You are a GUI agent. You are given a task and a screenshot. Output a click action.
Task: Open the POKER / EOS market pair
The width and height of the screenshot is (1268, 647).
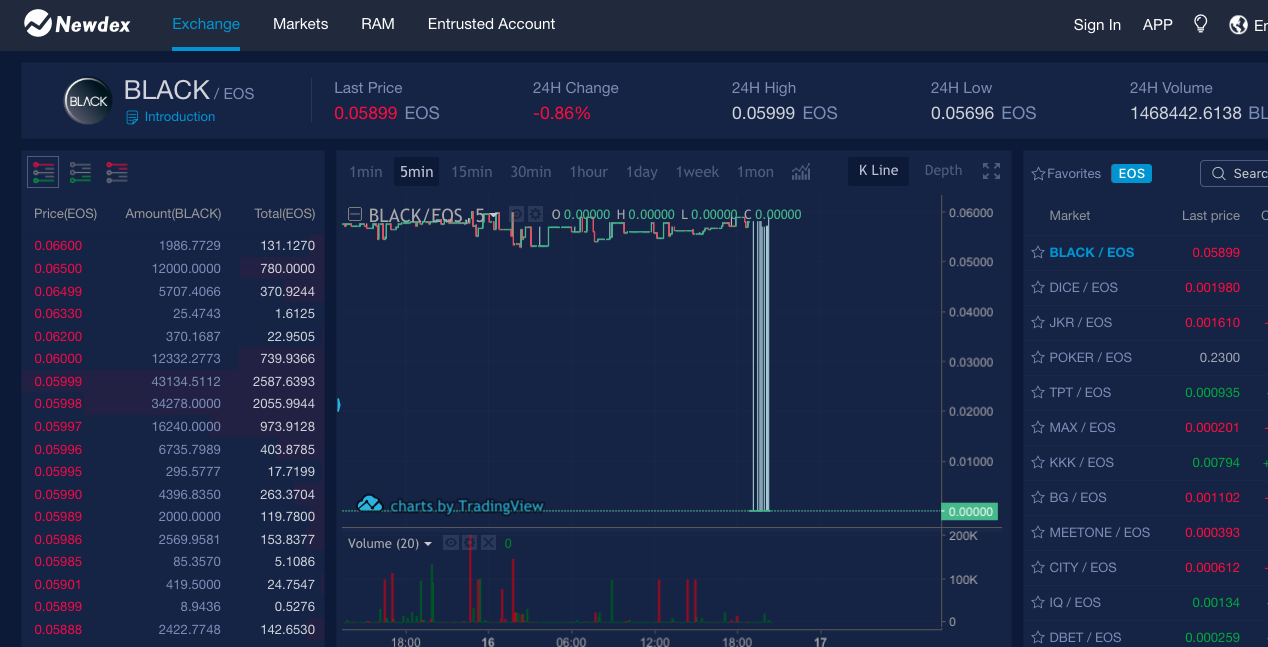1090,357
